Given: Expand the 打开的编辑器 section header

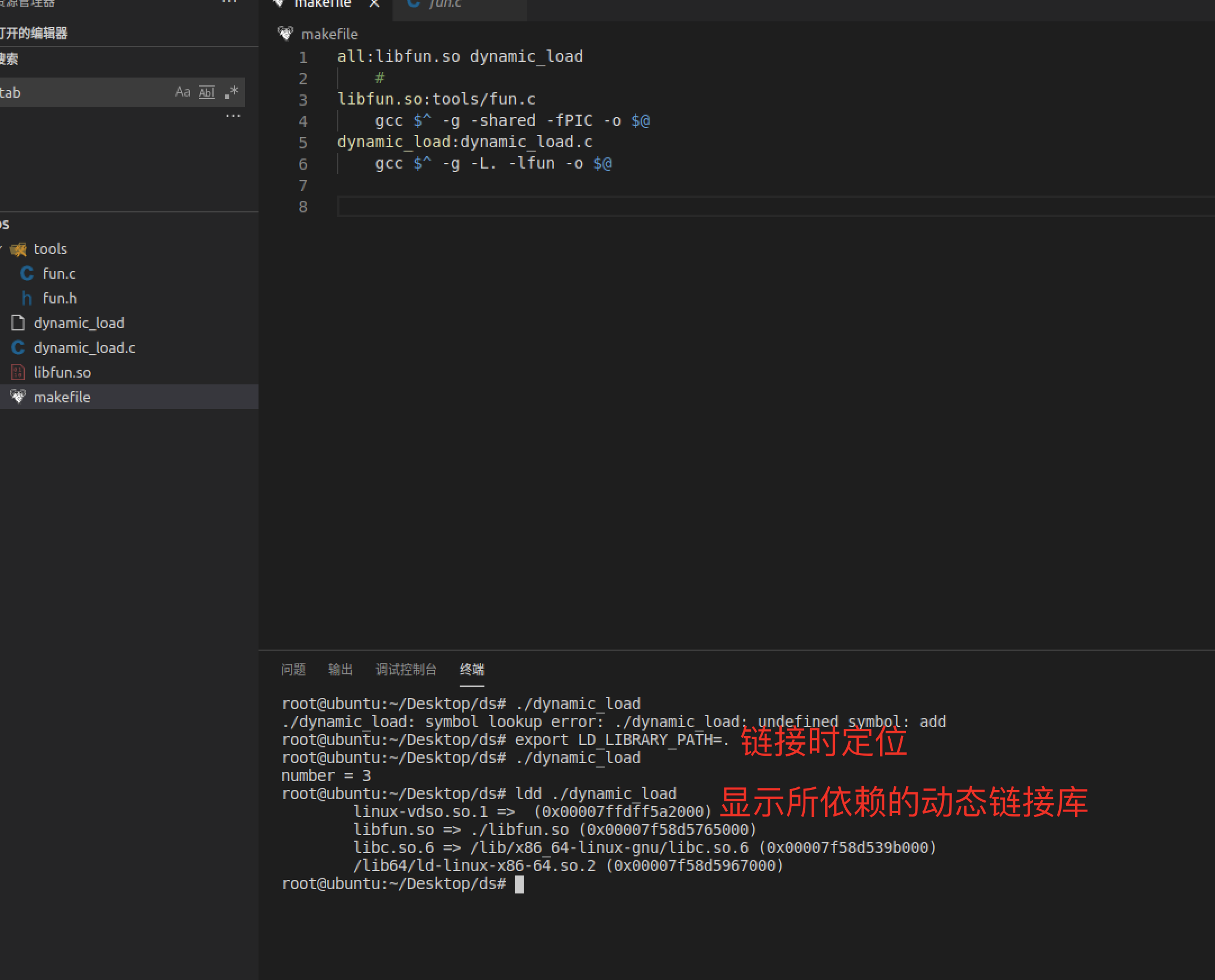Looking at the screenshot, I should pos(34,33).
